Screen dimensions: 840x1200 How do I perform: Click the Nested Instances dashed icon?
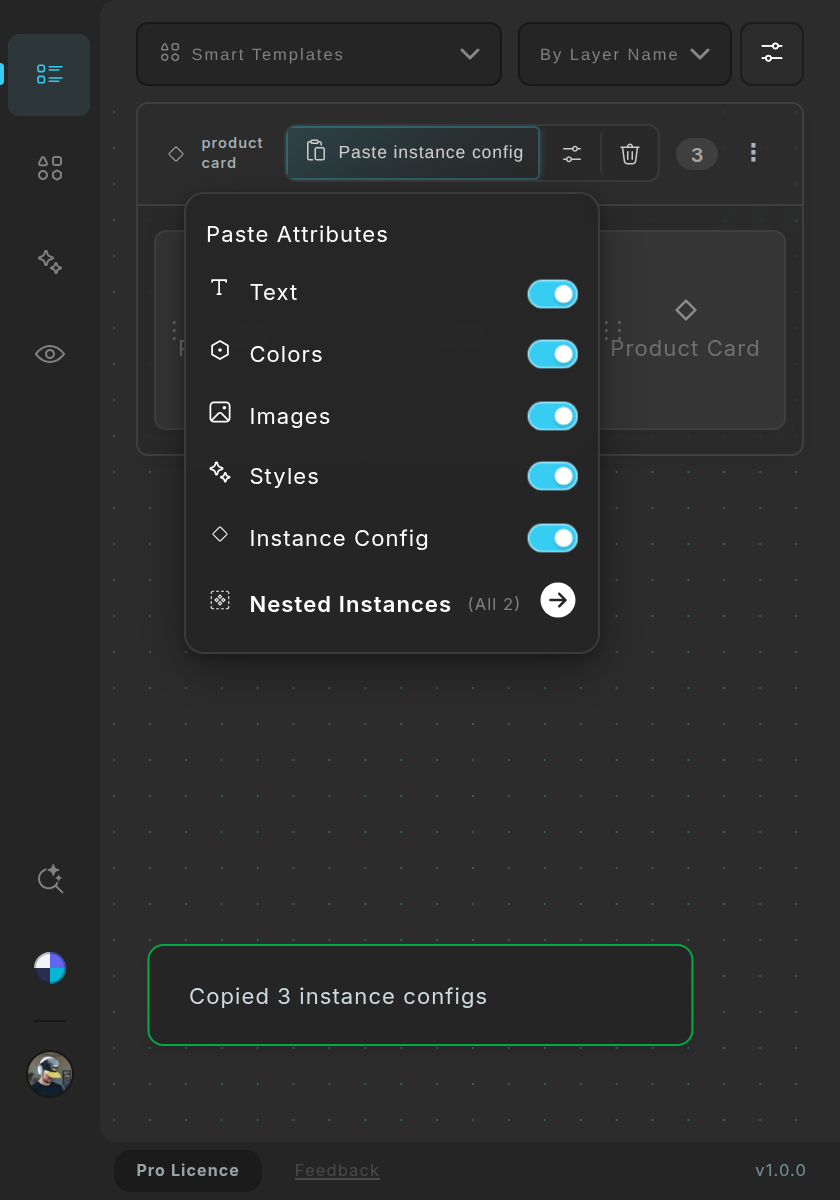220,600
